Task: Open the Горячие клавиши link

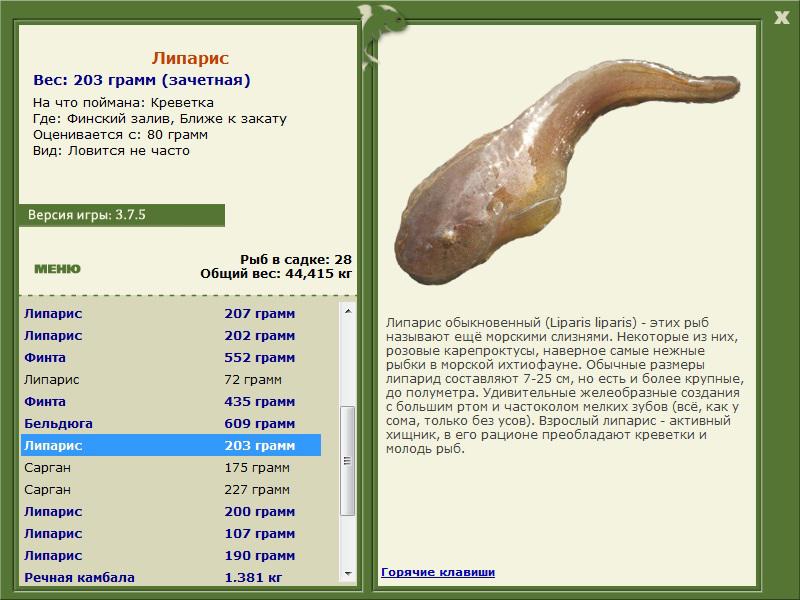Action: (438, 572)
